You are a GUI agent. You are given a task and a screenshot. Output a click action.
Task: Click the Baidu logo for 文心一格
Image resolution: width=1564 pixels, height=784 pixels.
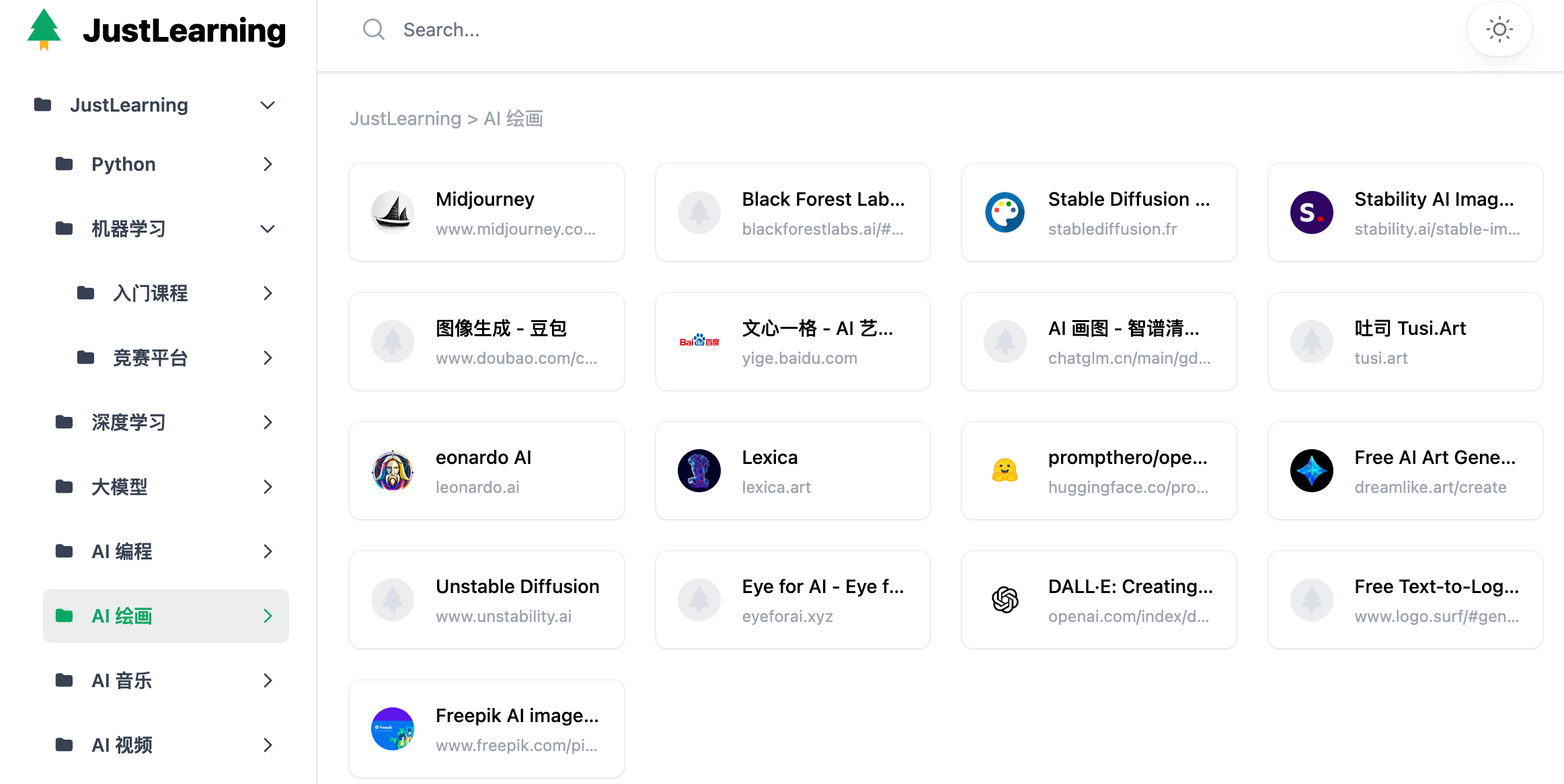tap(699, 342)
